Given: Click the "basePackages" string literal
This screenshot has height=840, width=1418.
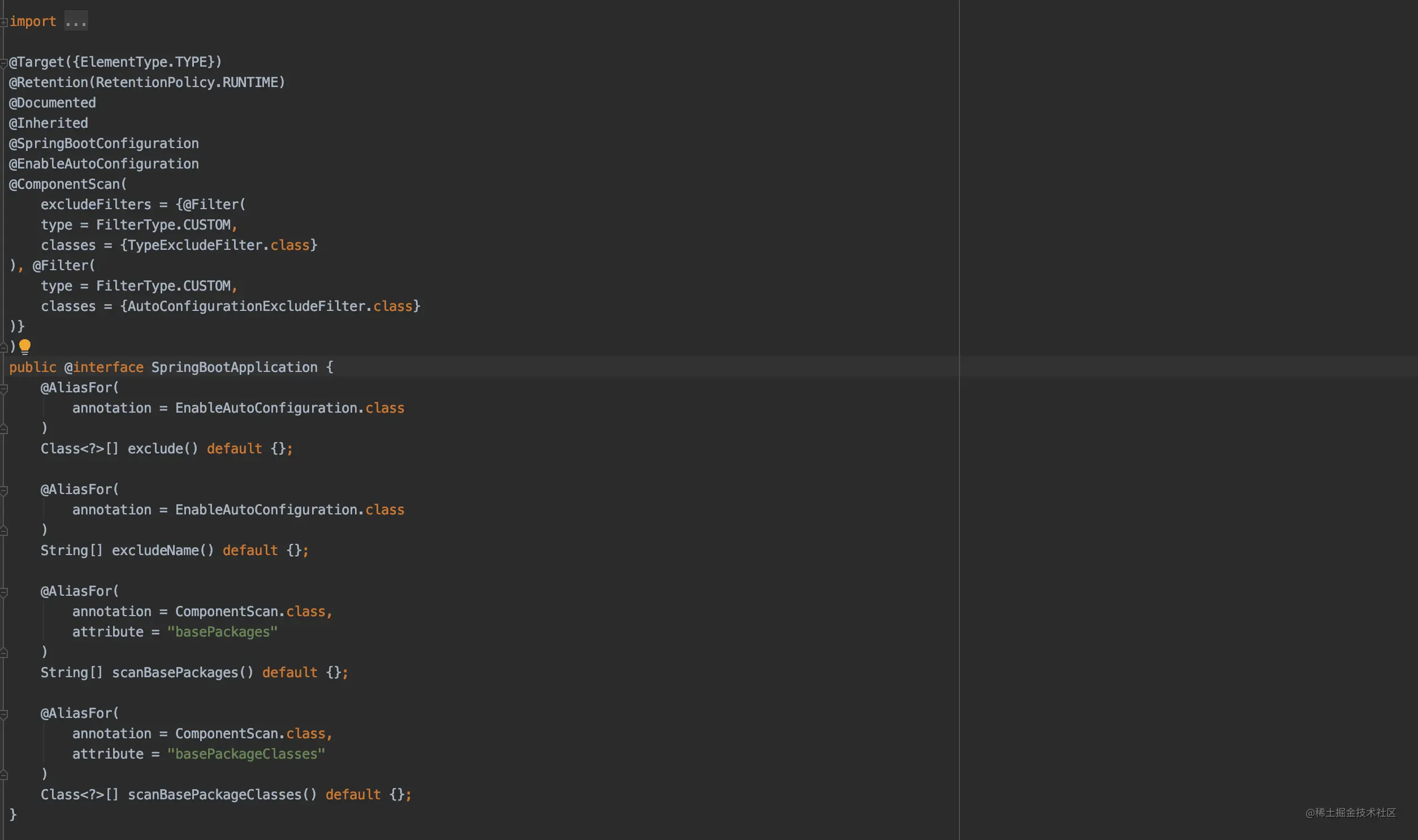Looking at the screenshot, I should [222, 632].
